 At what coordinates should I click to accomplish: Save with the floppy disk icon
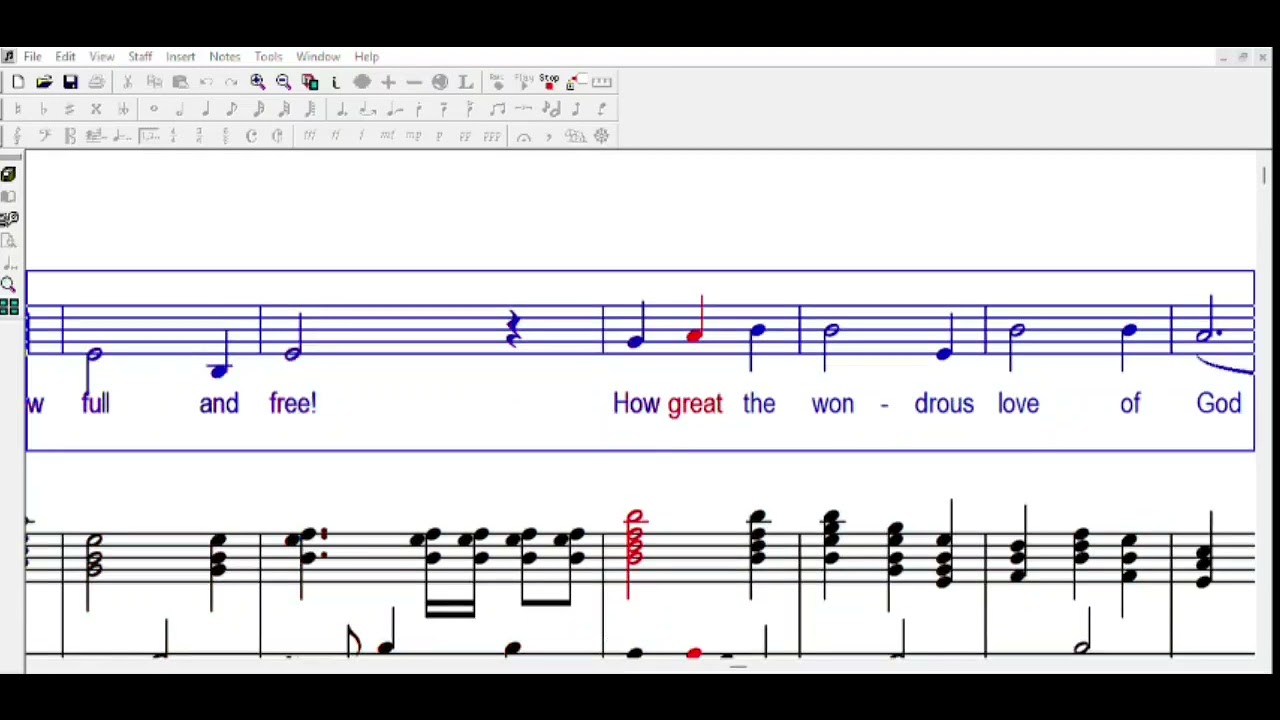coord(70,82)
